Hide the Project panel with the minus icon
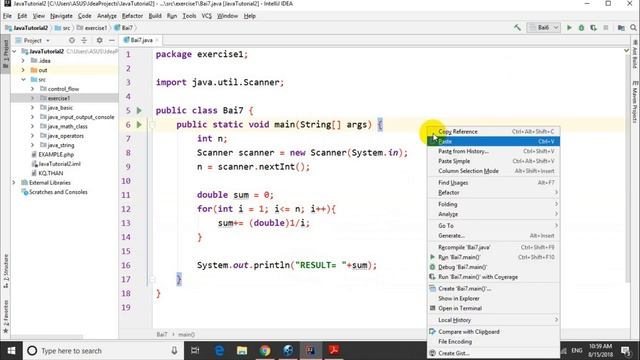The height and width of the screenshot is (360, 640). pos(111,40)
